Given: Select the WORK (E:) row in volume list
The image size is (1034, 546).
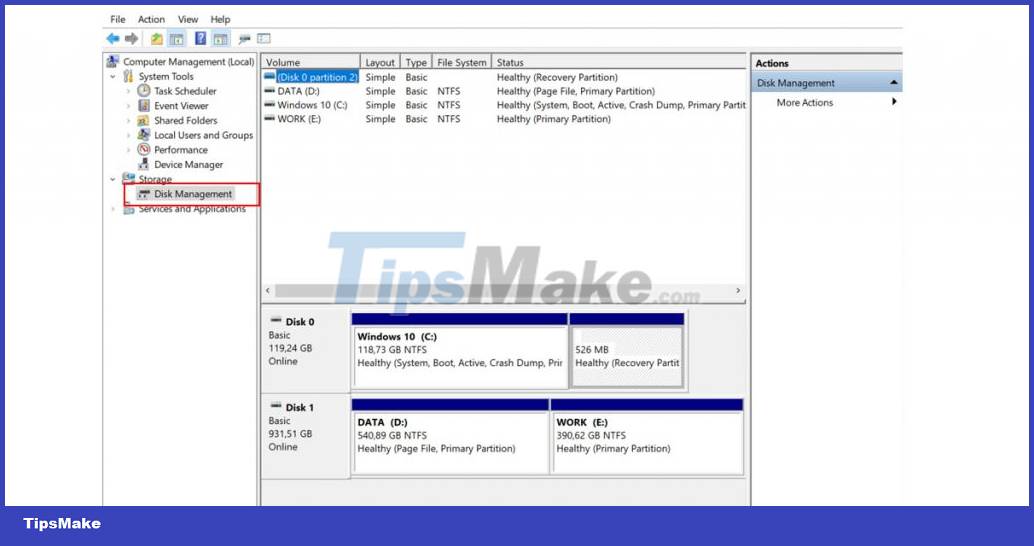Looking at the screenshot, I should pos(504,119).
